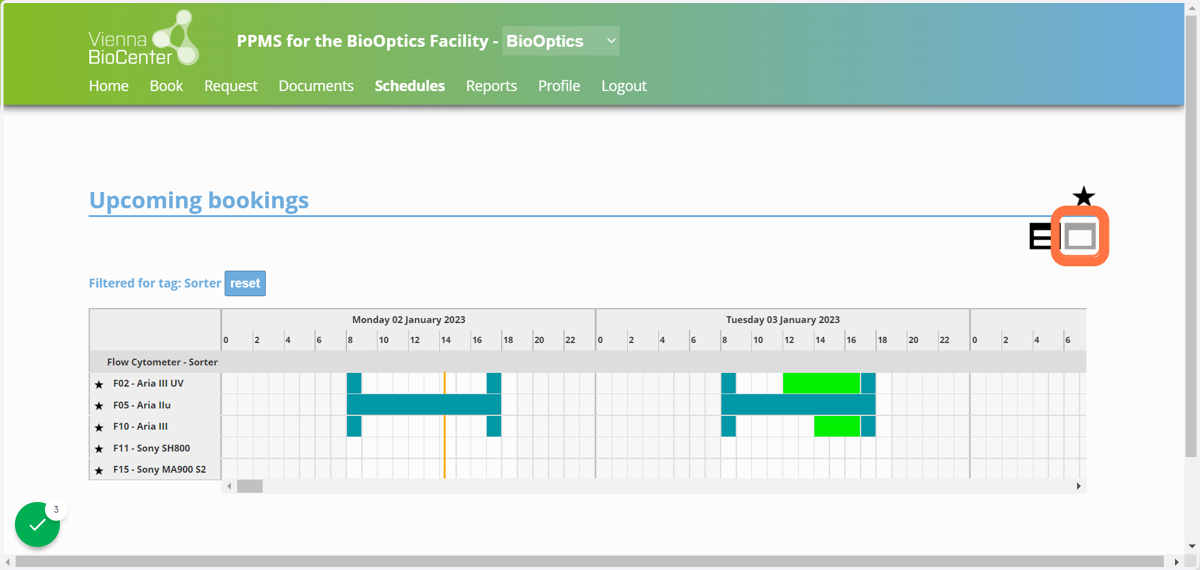Click the Vienna BioCenter logo
Image resolution: width=1200 pixels, height=570 pixels.
144,39
